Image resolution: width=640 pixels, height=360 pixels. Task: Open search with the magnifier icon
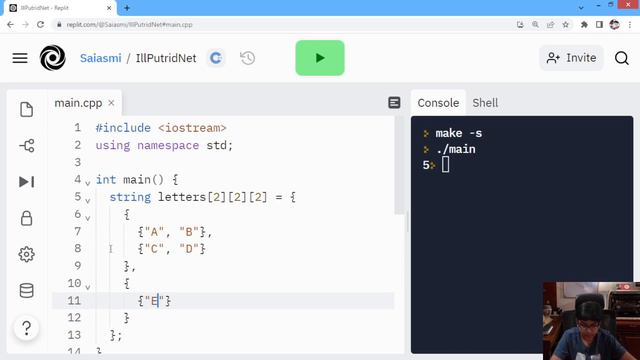tap(622, 58)
